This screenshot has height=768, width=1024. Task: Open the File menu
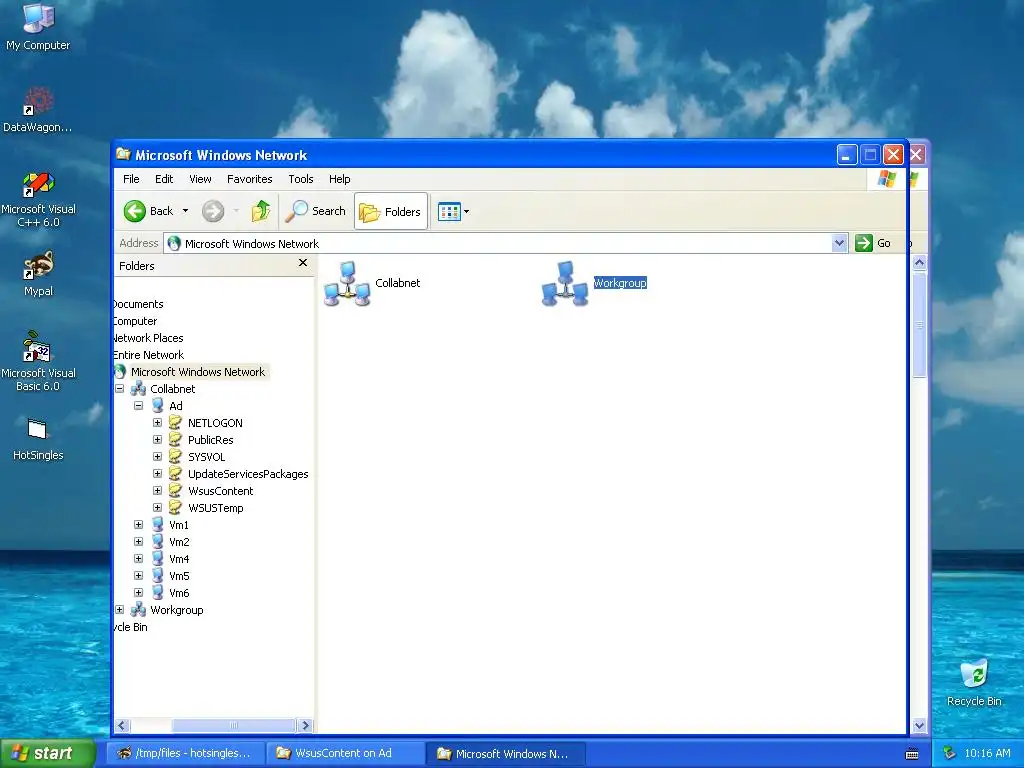(x=131, y=179)
